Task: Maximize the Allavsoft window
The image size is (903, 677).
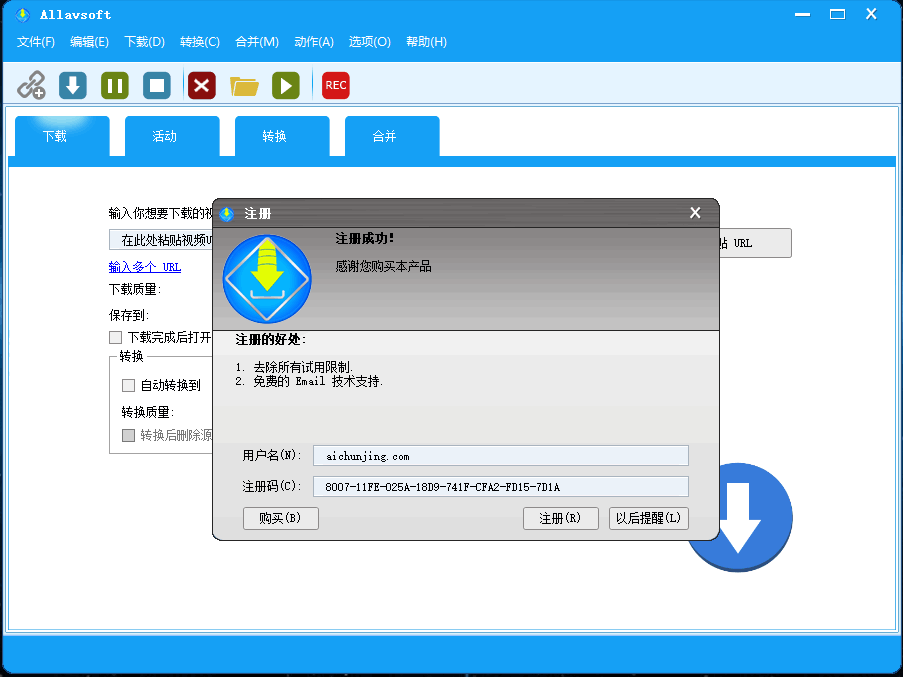Action: coord(837,14)
